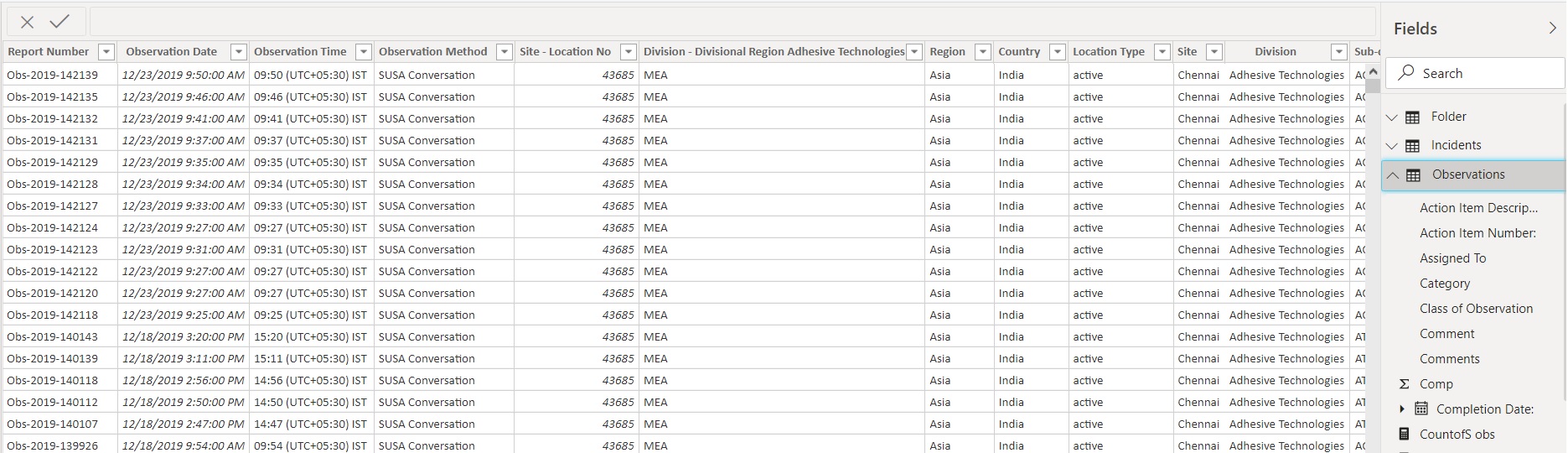
Task: Click Region column header text
Action: pyautogui.click(x=947, y=52)
